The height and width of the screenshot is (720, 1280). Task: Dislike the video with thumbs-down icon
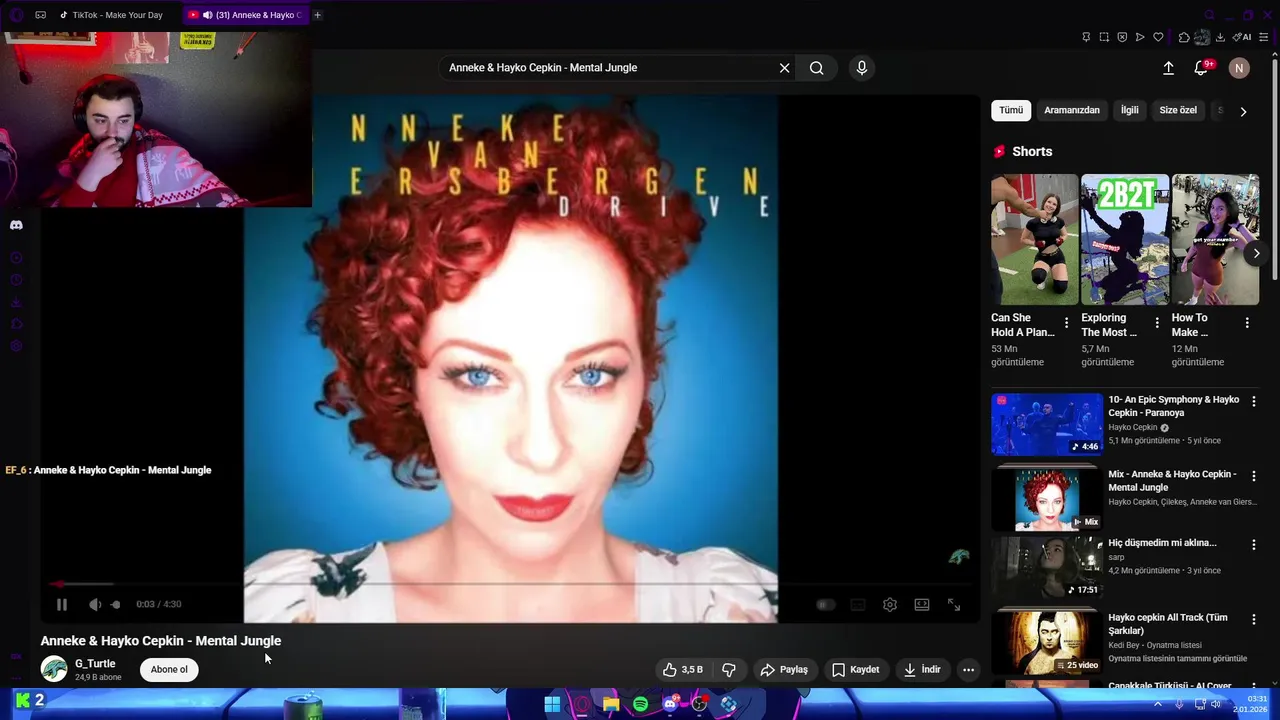(729, 670)
